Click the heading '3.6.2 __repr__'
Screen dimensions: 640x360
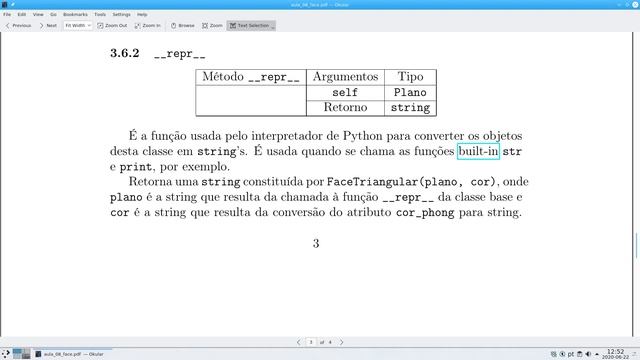click(158, 53)
